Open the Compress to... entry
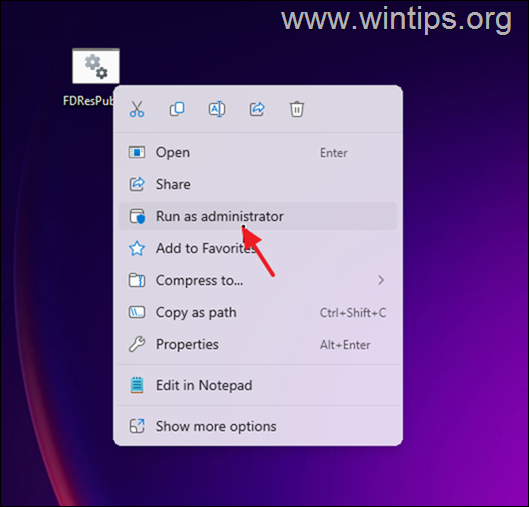Image resolution: width=529 pixels, height=507 pixels. (x=258, y=280)
